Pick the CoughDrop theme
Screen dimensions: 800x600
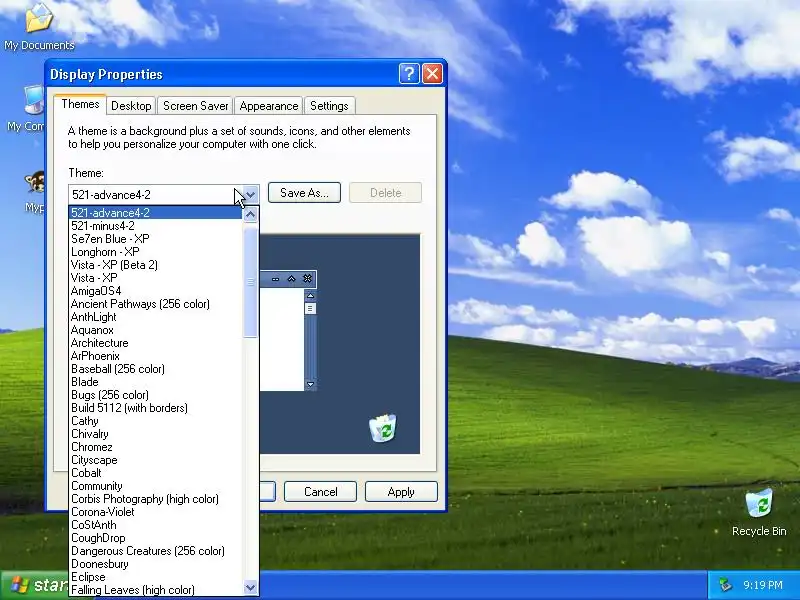(x=156, y=538)
